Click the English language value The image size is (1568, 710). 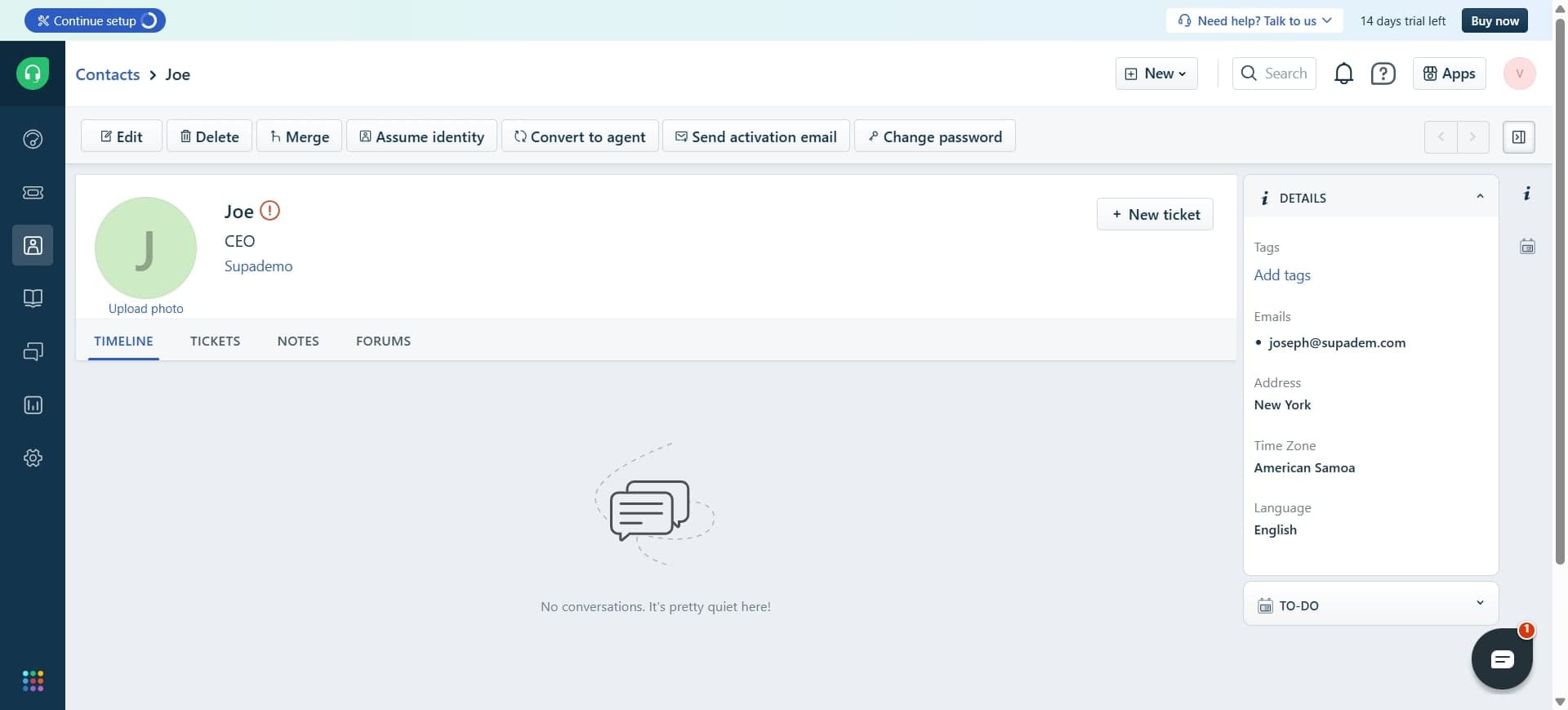[x=1275, y=530]
